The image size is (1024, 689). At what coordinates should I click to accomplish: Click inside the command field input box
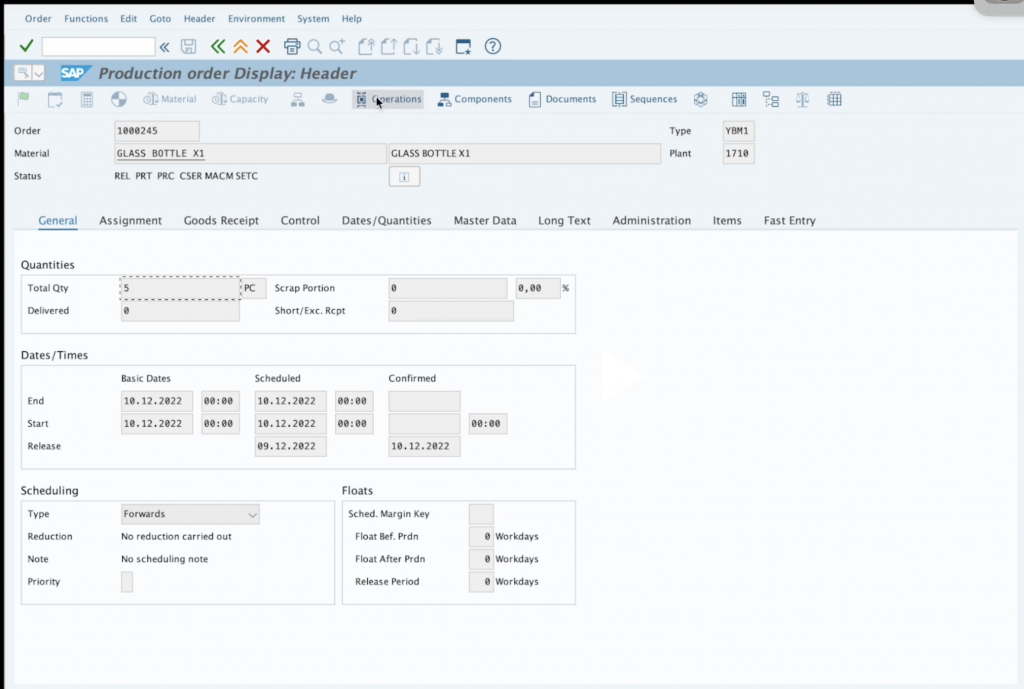[x=97, y=46]
